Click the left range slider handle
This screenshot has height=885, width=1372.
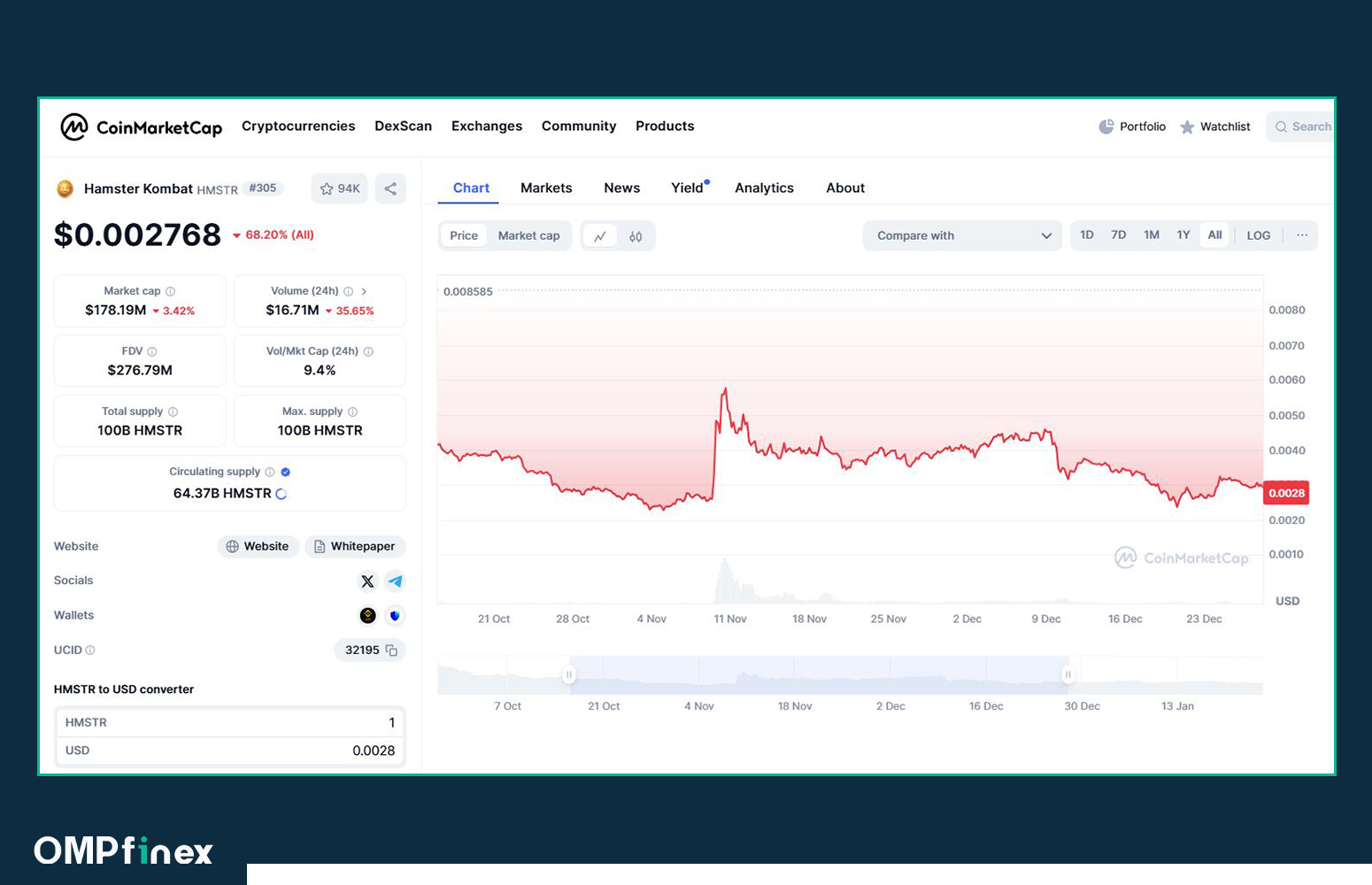click(x=569, y=674)
